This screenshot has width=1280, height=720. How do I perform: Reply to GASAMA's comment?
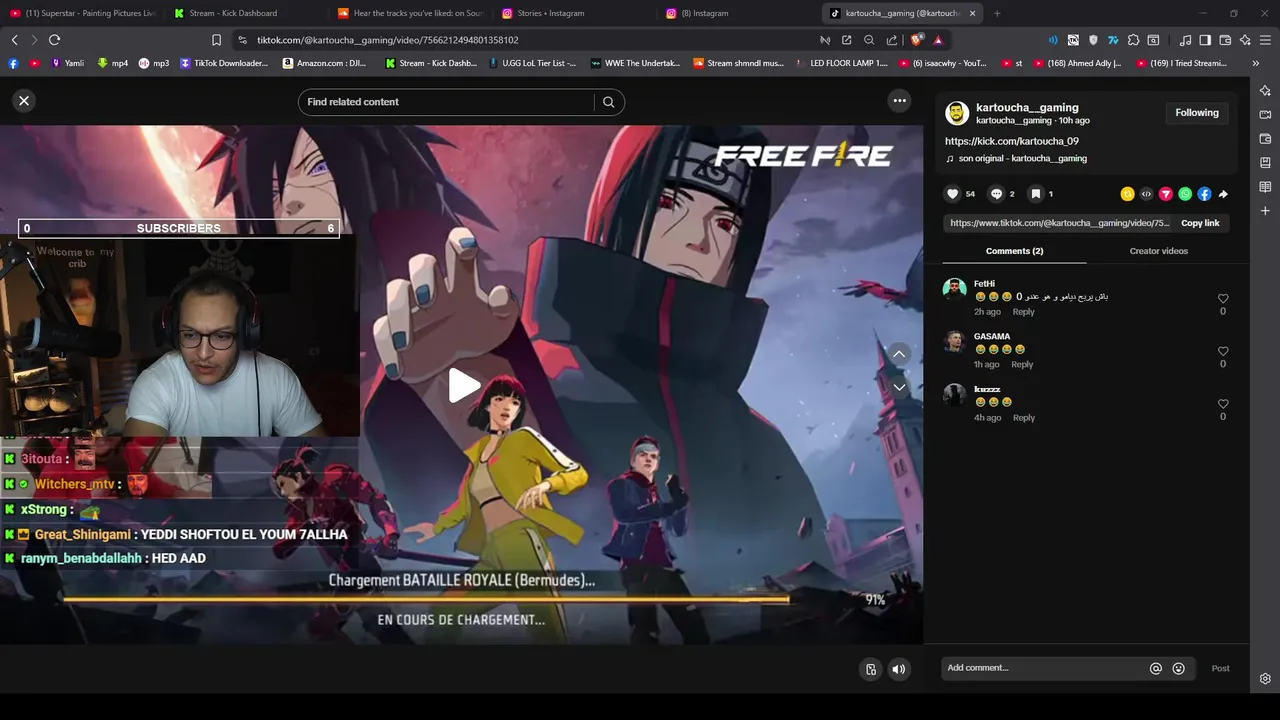coord(1022,365)
